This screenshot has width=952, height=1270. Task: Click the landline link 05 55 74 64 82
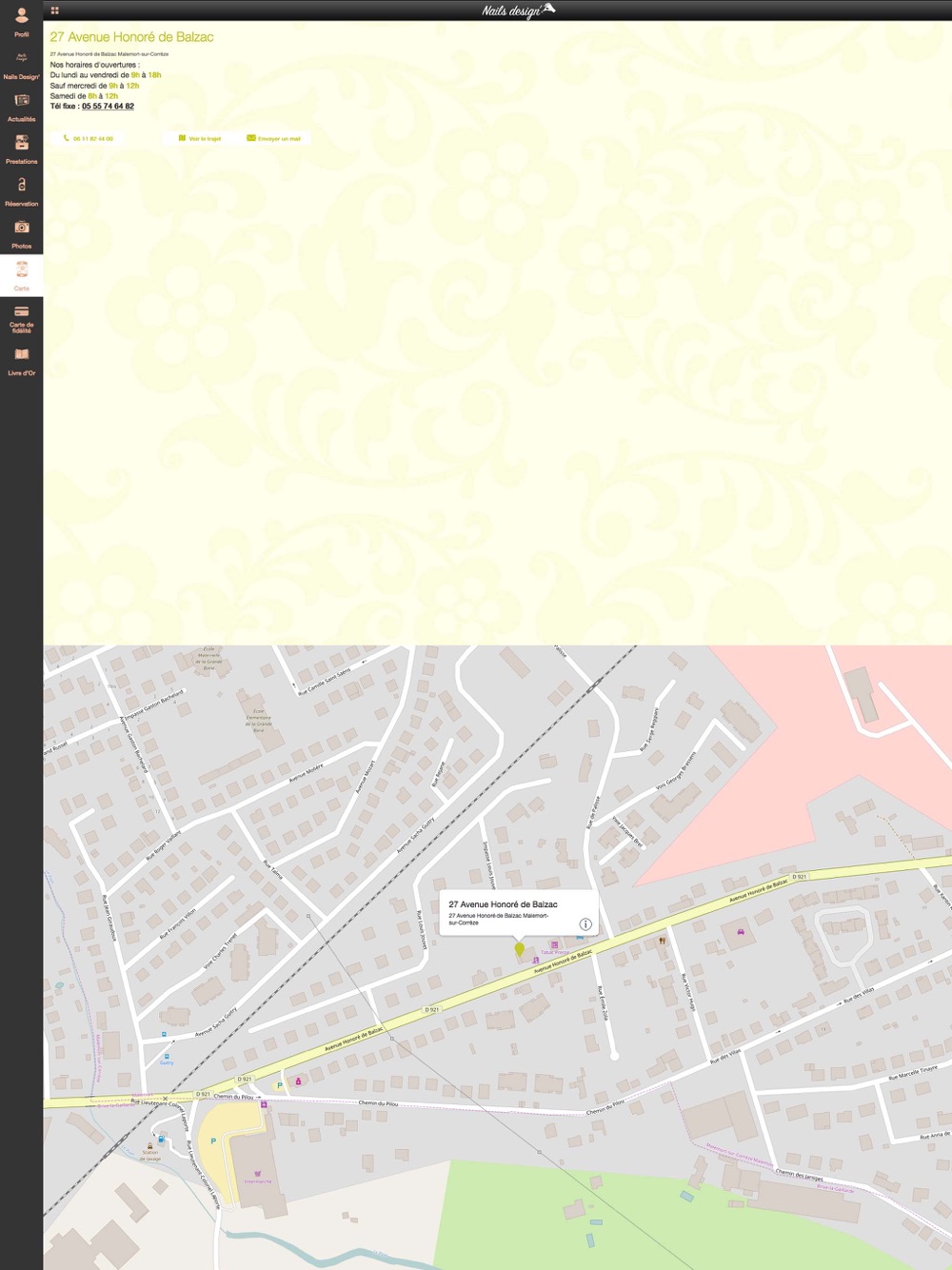[x=108, y=107]
